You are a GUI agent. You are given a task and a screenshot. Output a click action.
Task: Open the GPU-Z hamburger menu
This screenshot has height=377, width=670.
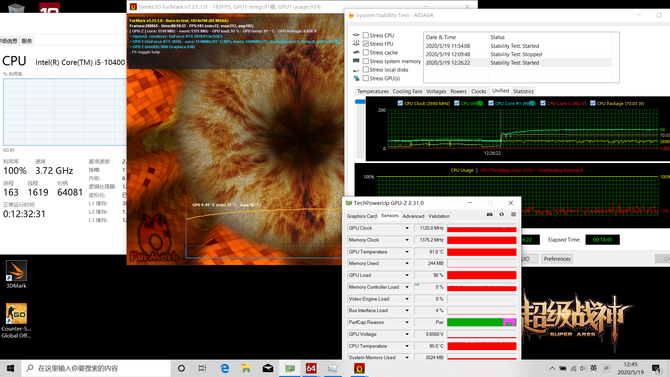point(513,215)
